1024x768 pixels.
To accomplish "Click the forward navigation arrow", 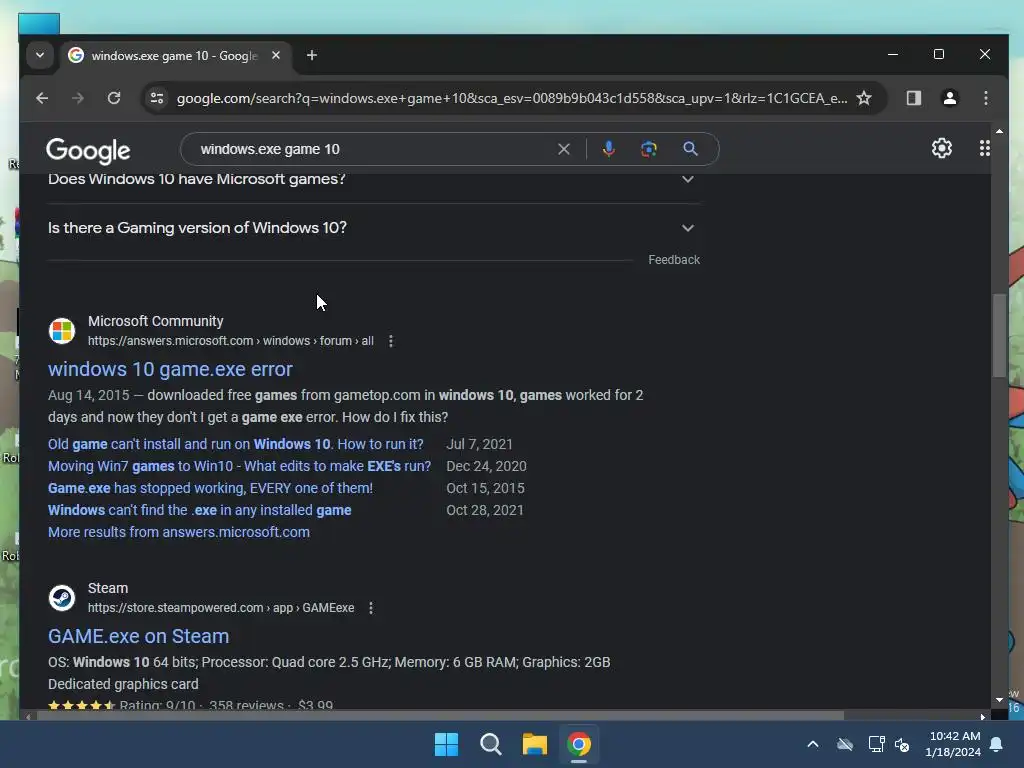I will [78, 98].
